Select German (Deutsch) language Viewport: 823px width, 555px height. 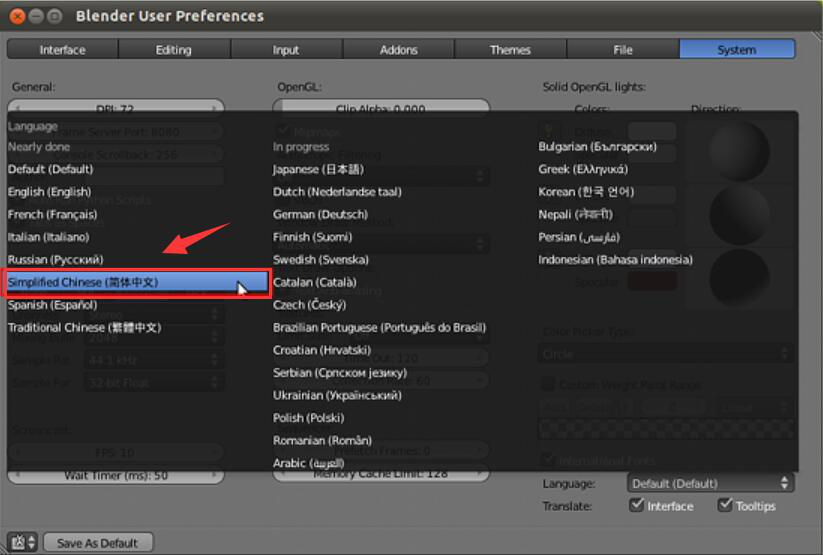coord(320,215)
